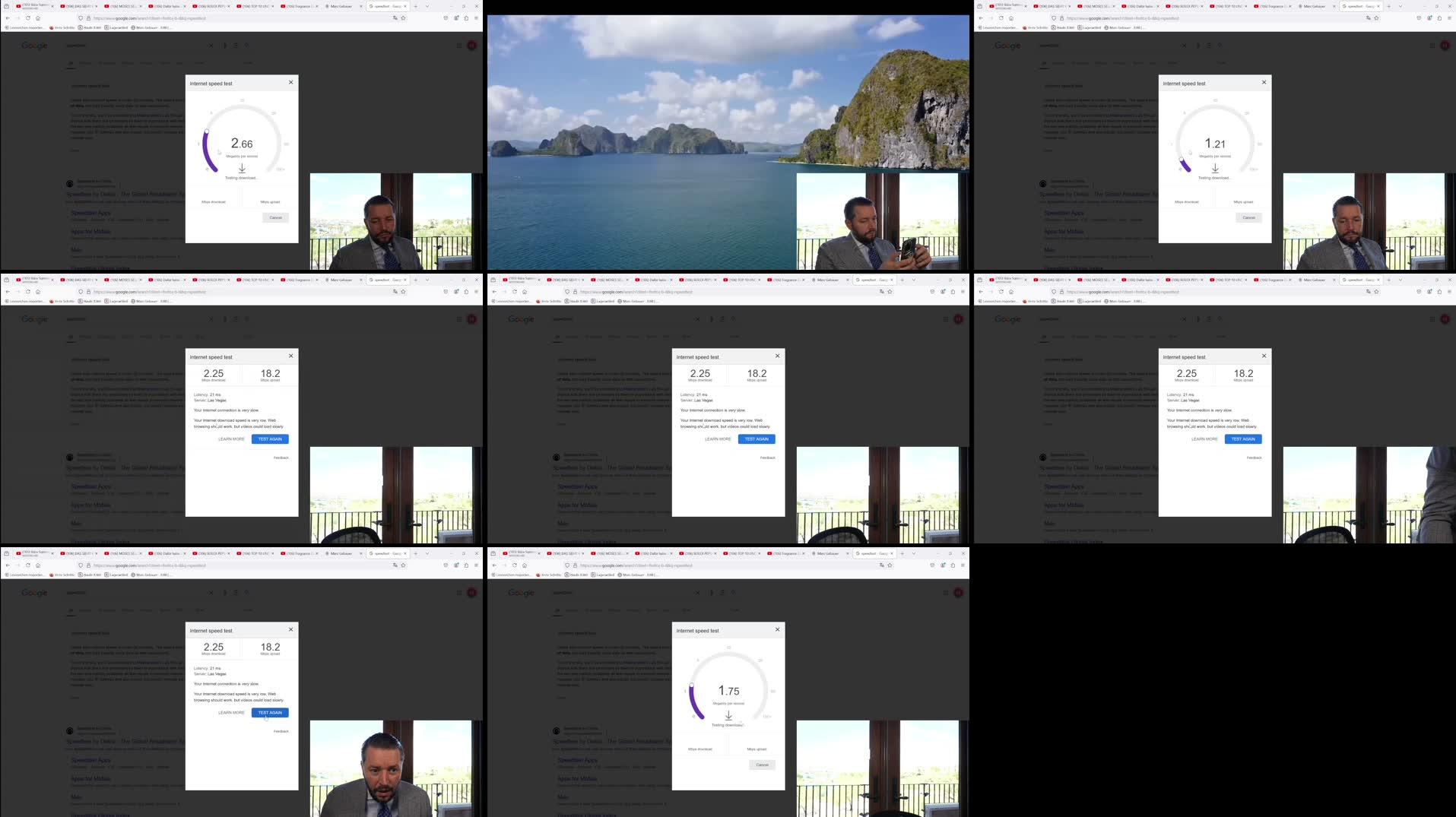Click the 2.25 Mbps download value in frame with man's face
The image size is (1456, 817).
click(213, 648)
